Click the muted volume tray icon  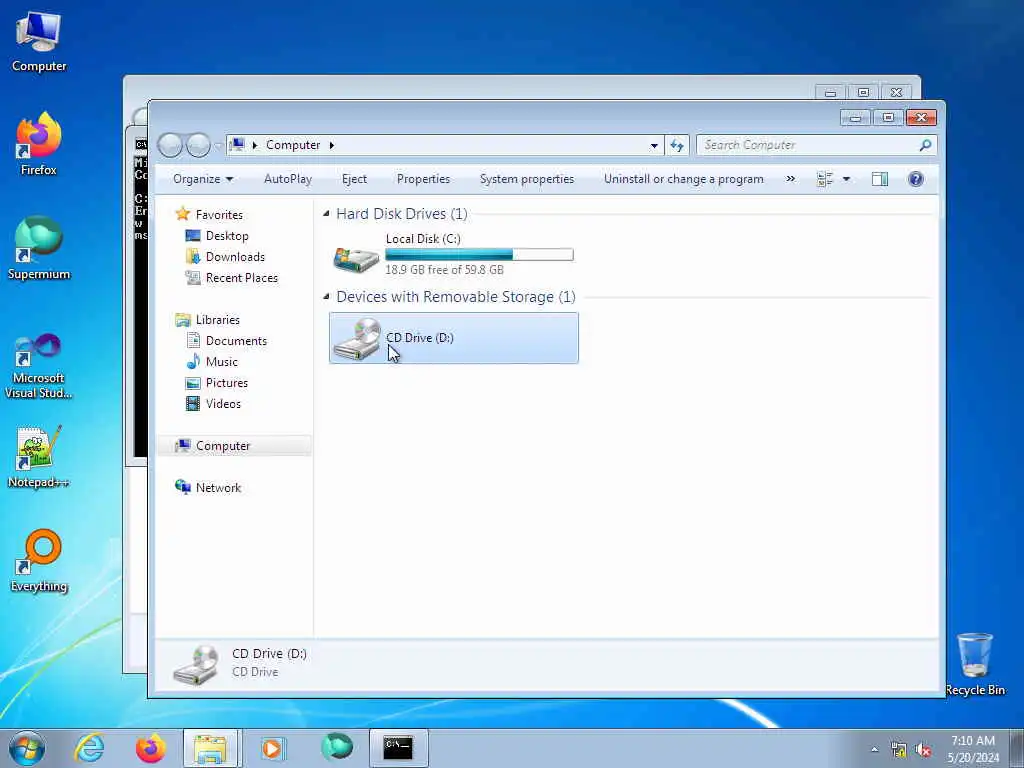click(x=923, y=750)
